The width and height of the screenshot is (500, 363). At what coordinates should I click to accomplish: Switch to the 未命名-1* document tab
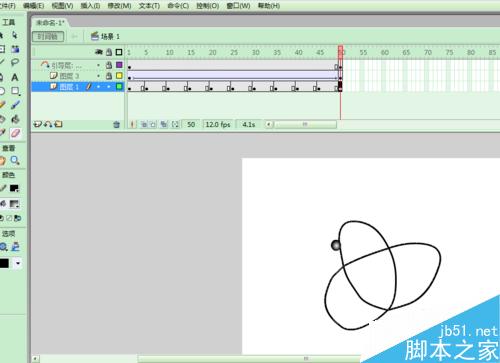click(x=50, y=23)
